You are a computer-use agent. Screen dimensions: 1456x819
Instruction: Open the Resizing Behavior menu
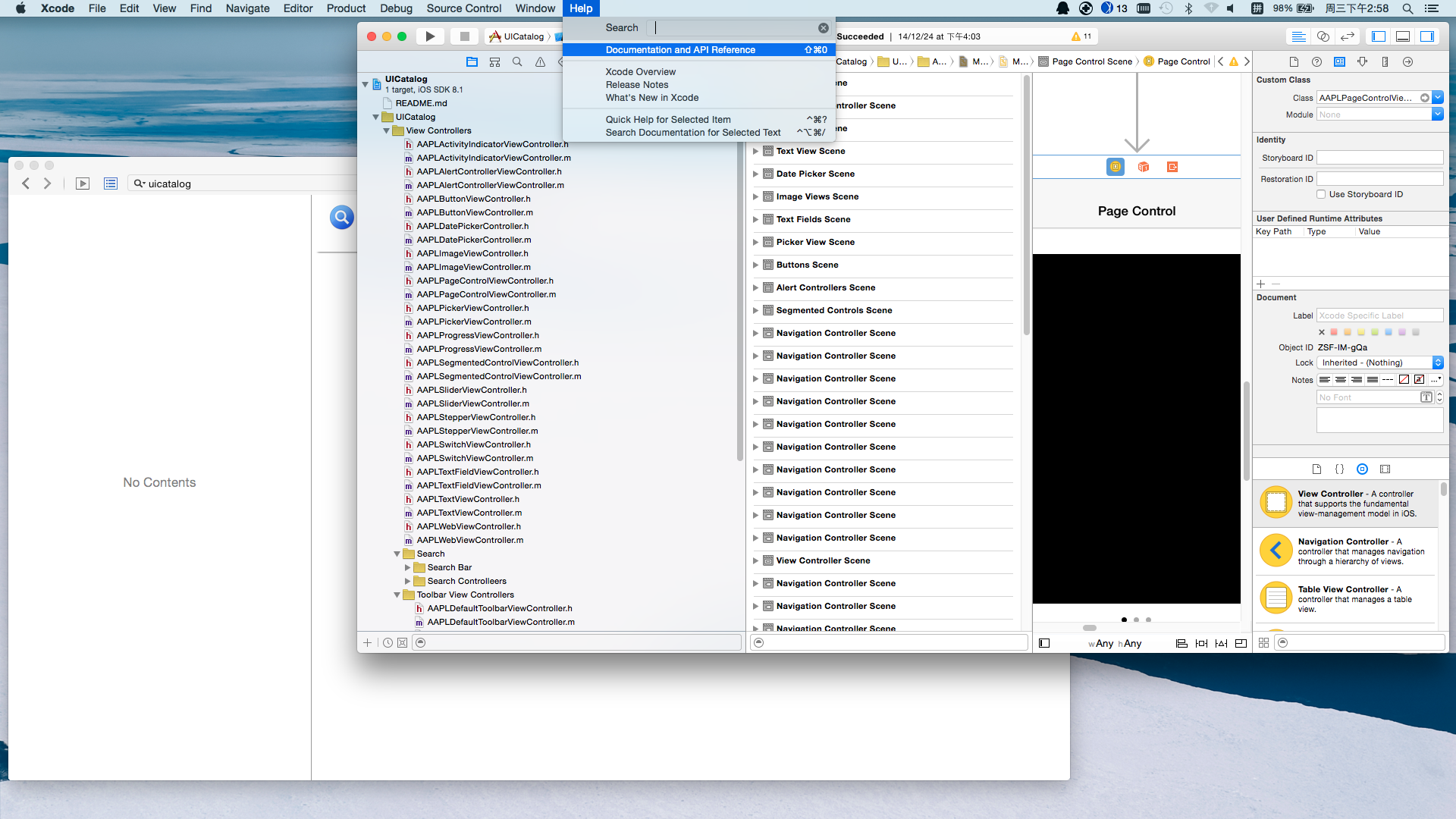click(1241, 643)
